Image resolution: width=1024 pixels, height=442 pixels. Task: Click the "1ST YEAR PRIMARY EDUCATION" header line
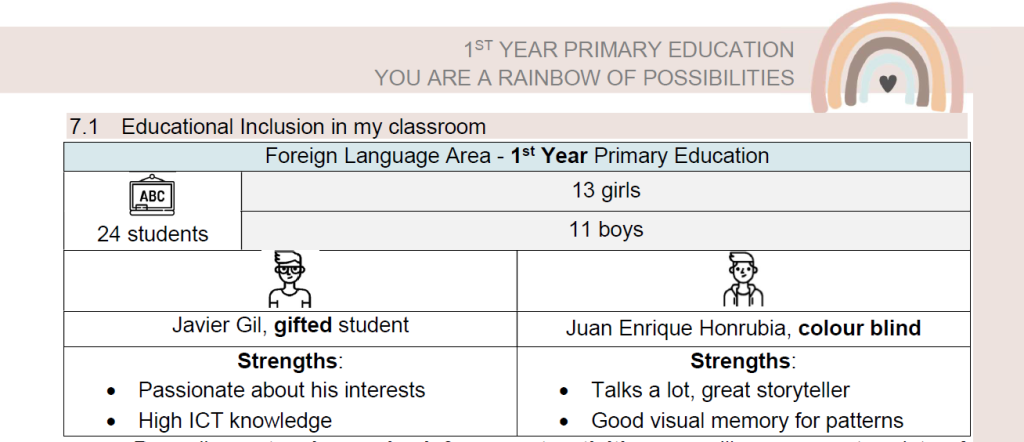(628, 49)
